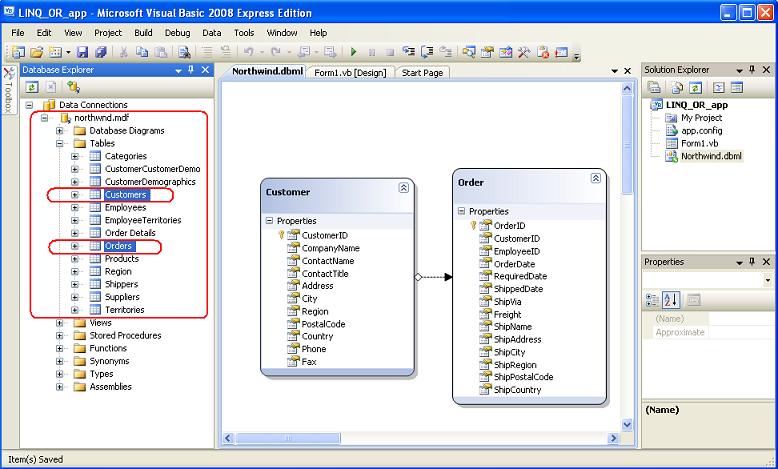Pin the Database Explorer with auto-hide pin

[191, 70]
